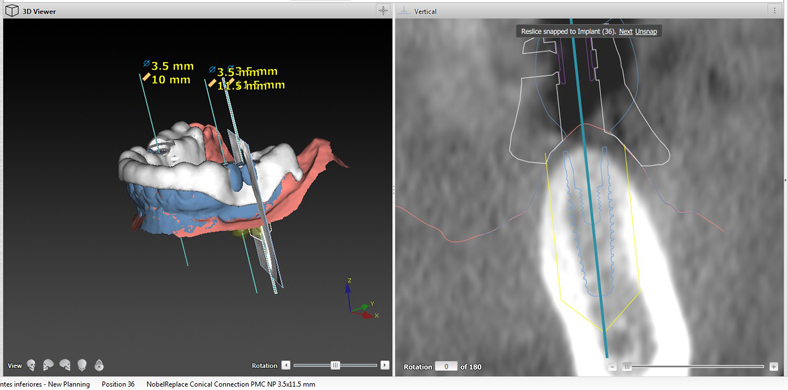
Task: Click the crosshair icon in 3D Viewer header
Action: [383, 10]
